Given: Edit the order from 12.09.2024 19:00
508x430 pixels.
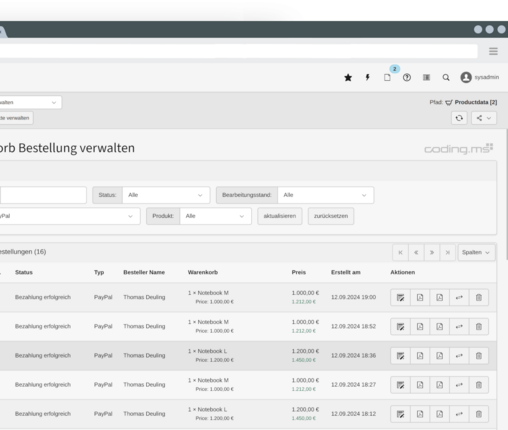Looking at the screenshot, I should pyautogui.click(x=400, y=297).
